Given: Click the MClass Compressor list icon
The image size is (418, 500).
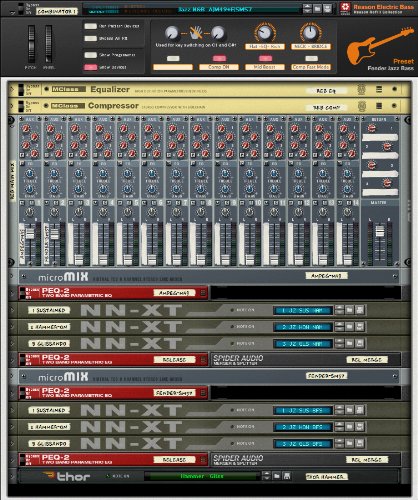Looking at the screenshot, I should pos(379,106).
